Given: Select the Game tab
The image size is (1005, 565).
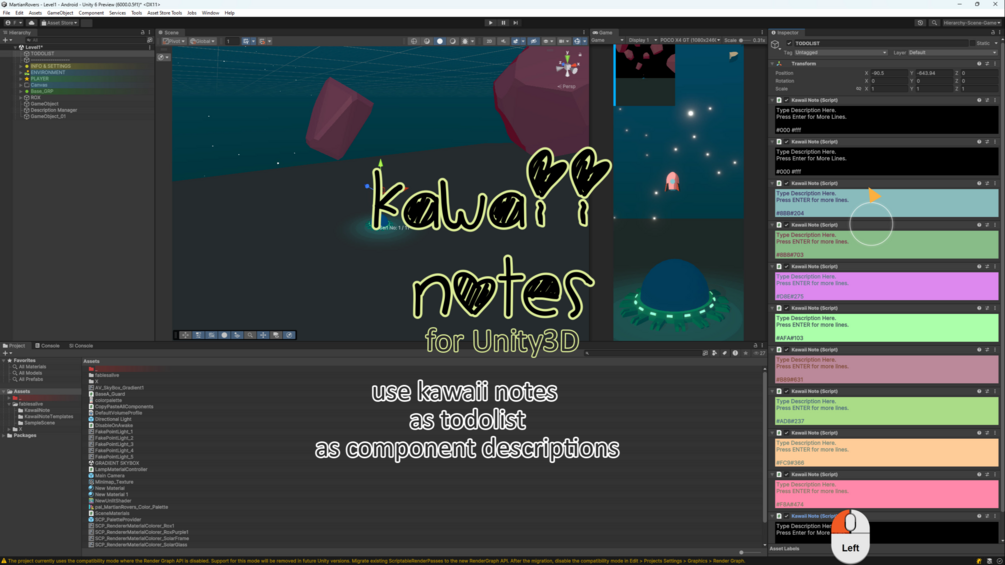Looking at the screenshot, I should pyautogui.click(x=602, y=32).
